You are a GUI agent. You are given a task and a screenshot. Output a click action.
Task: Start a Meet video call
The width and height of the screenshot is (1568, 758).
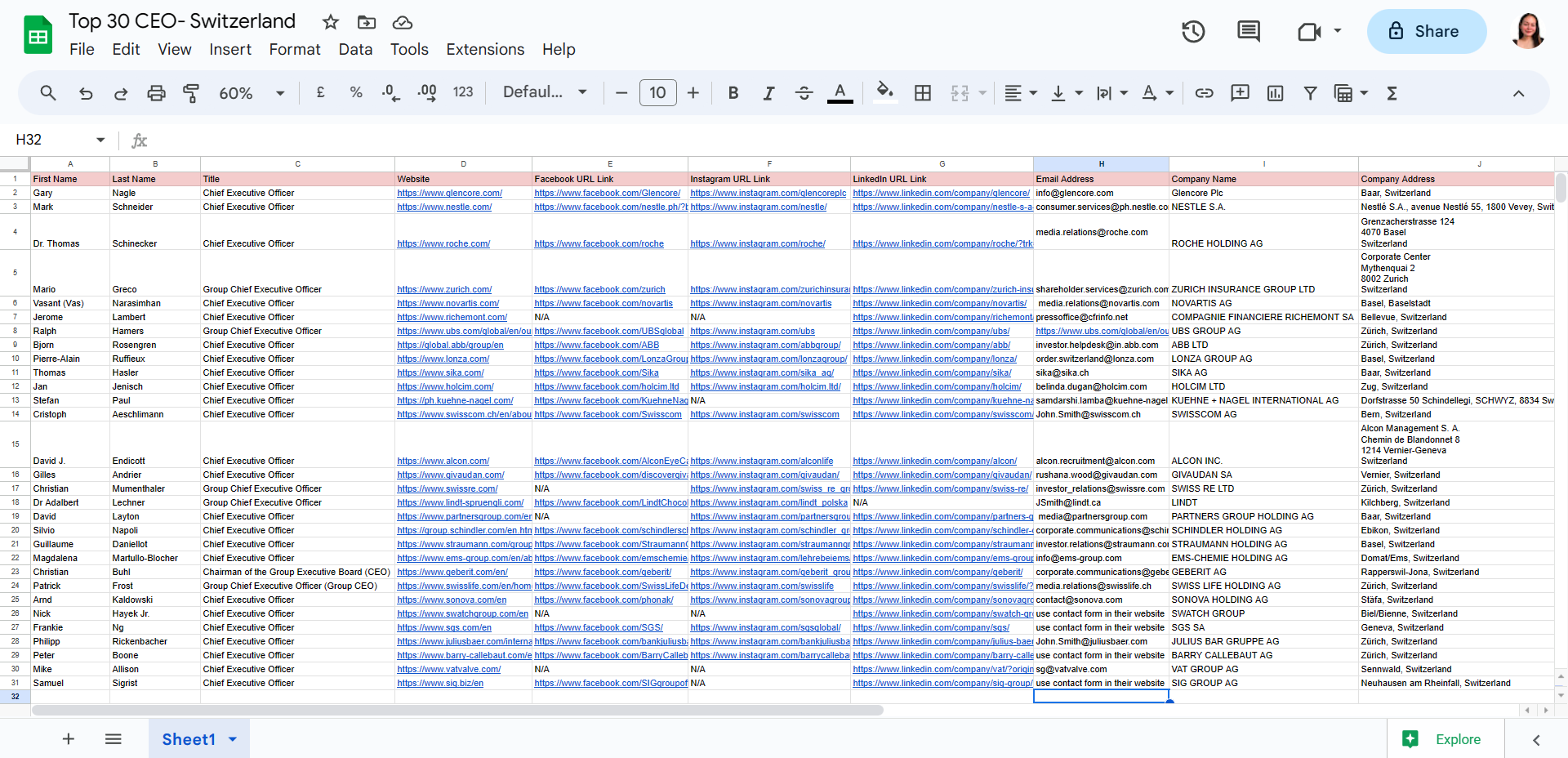click(1309, 32)
